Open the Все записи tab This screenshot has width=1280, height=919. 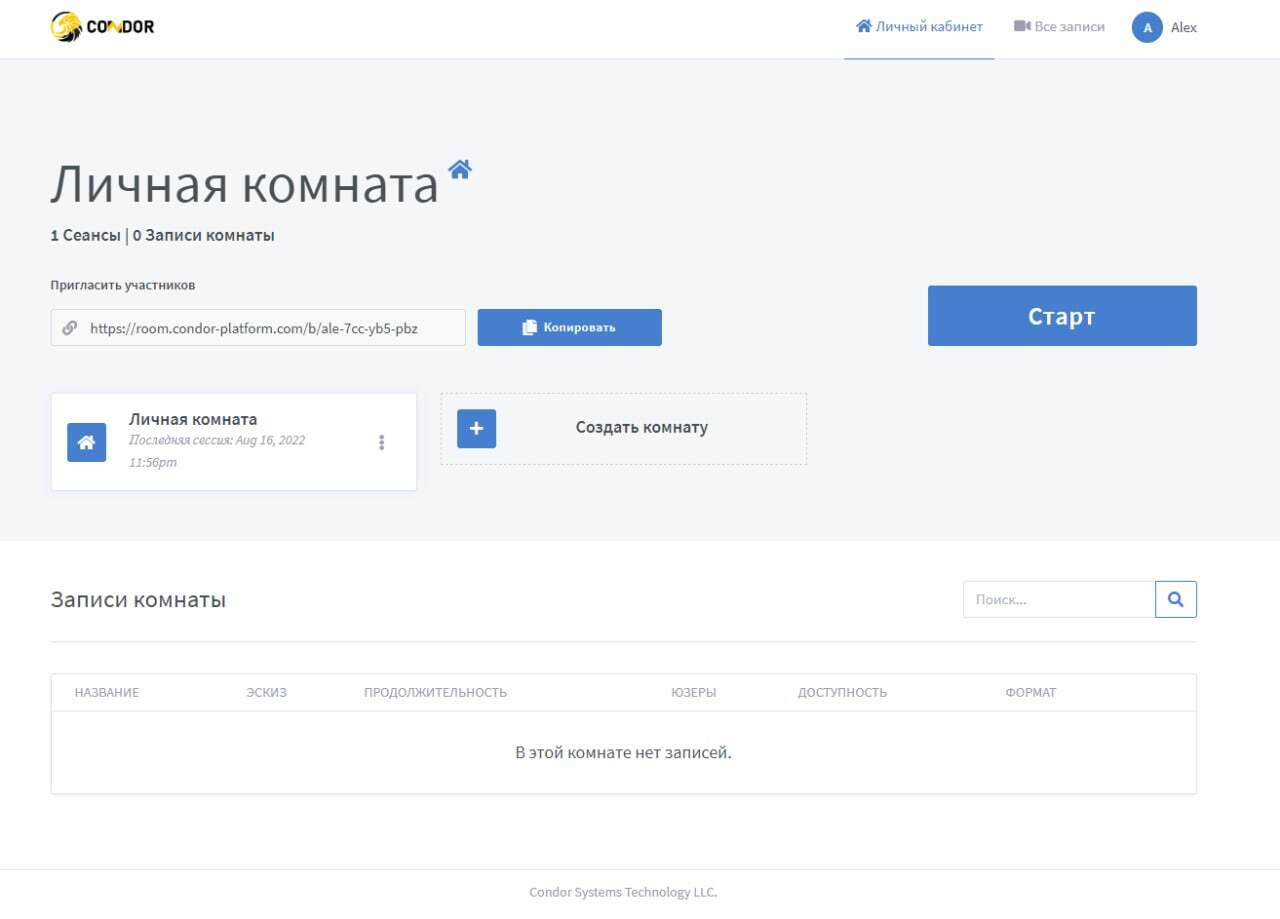1059,27
